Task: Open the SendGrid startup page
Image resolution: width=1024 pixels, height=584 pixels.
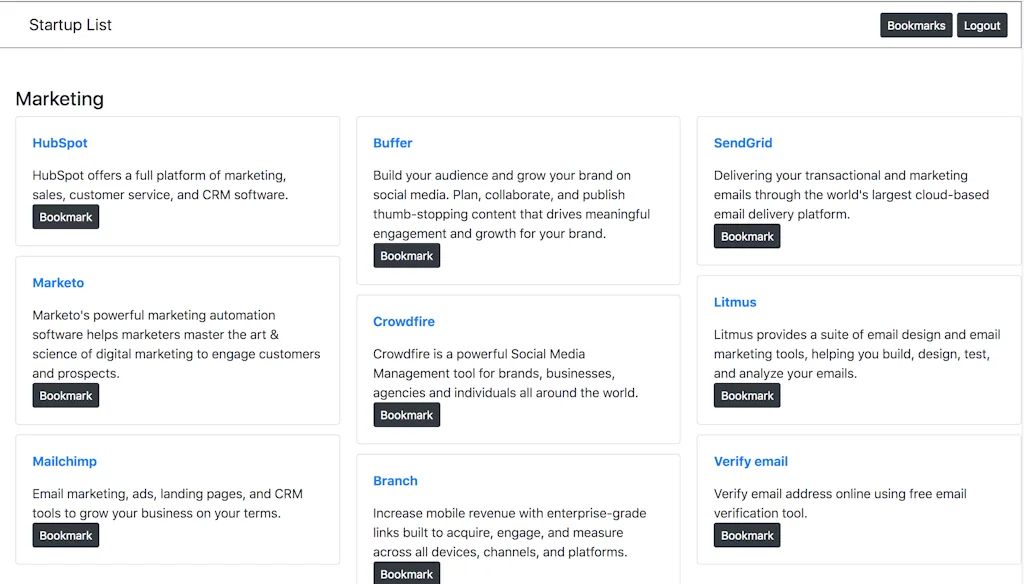Action: tap(743, 143)
